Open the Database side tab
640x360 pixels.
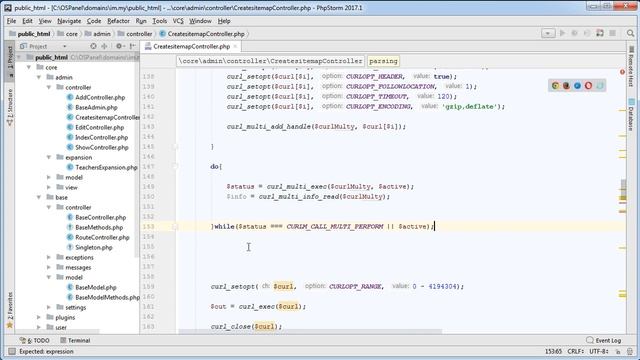click(x=631, y=114)
